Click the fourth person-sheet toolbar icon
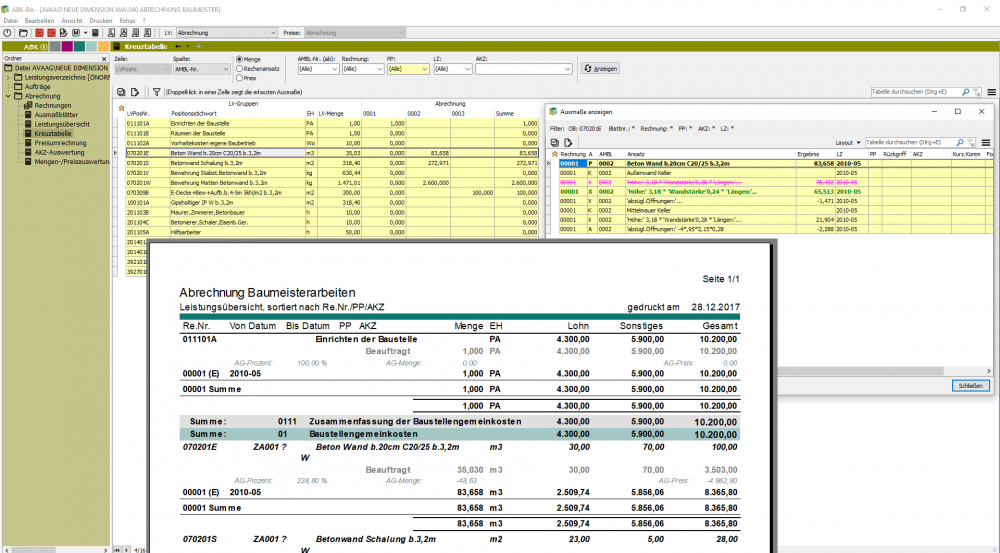The height and width of the screenshot is (553, 1000). 147,33
